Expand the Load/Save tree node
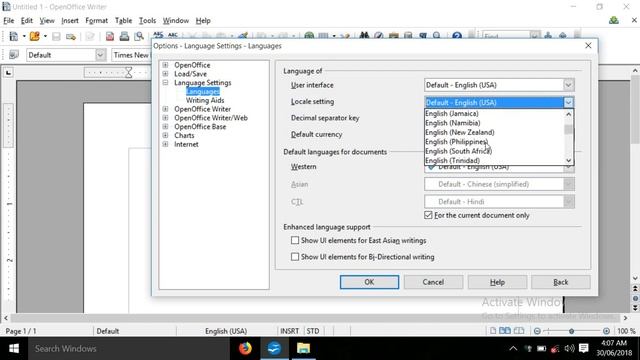640x360 pixels. tap(165, 74)
